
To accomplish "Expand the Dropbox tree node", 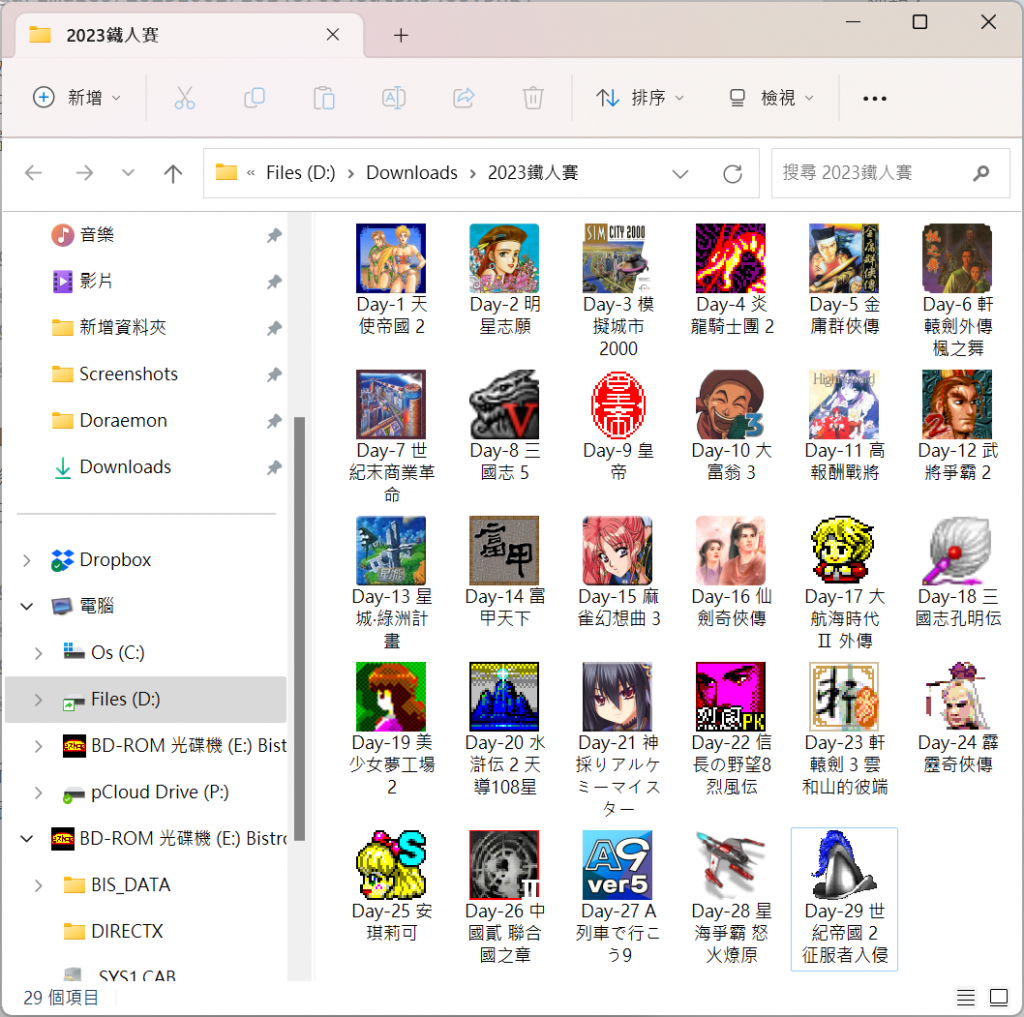I will tap(27, 560).
